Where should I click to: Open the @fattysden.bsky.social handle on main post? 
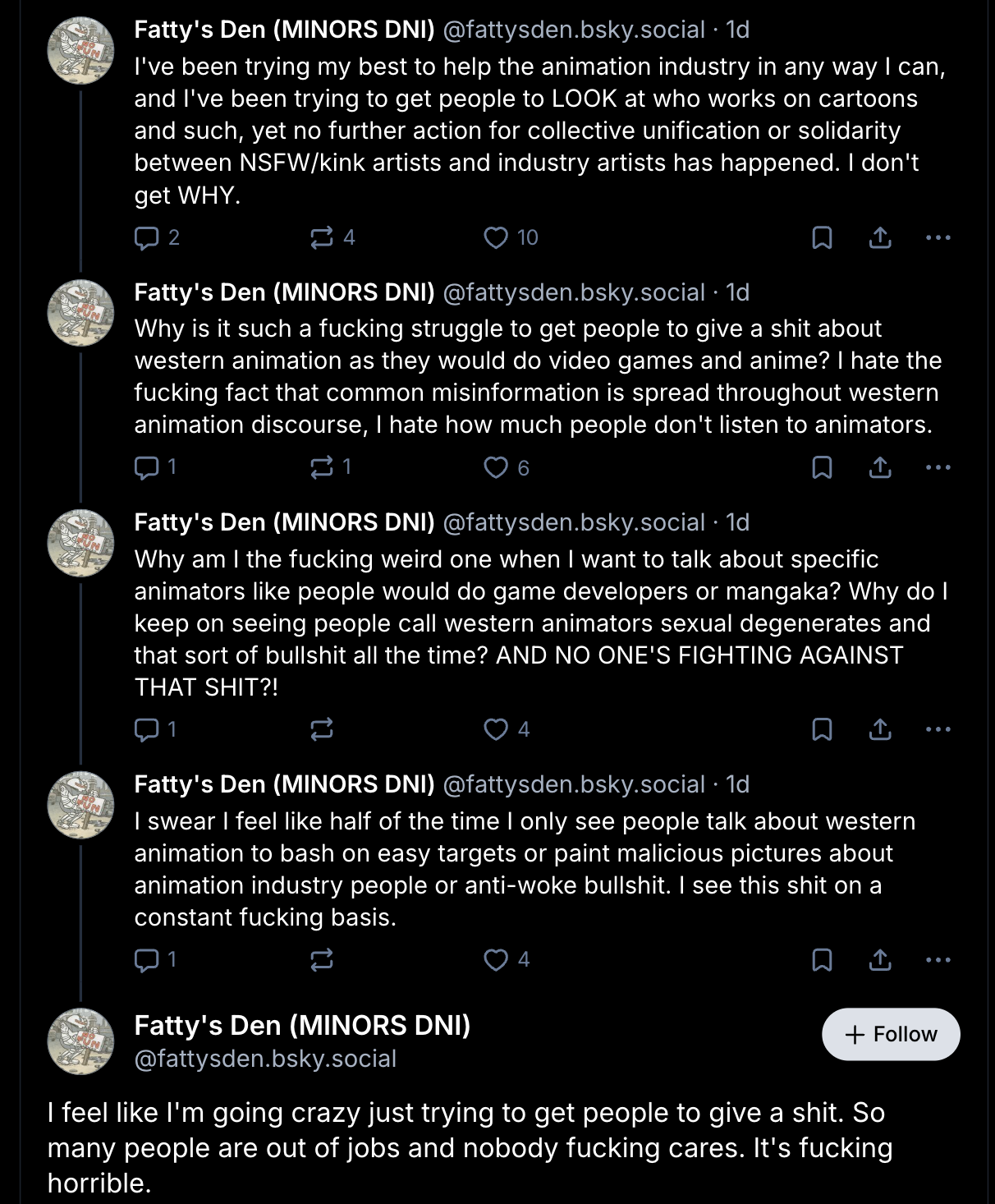tap(265, 1059)
